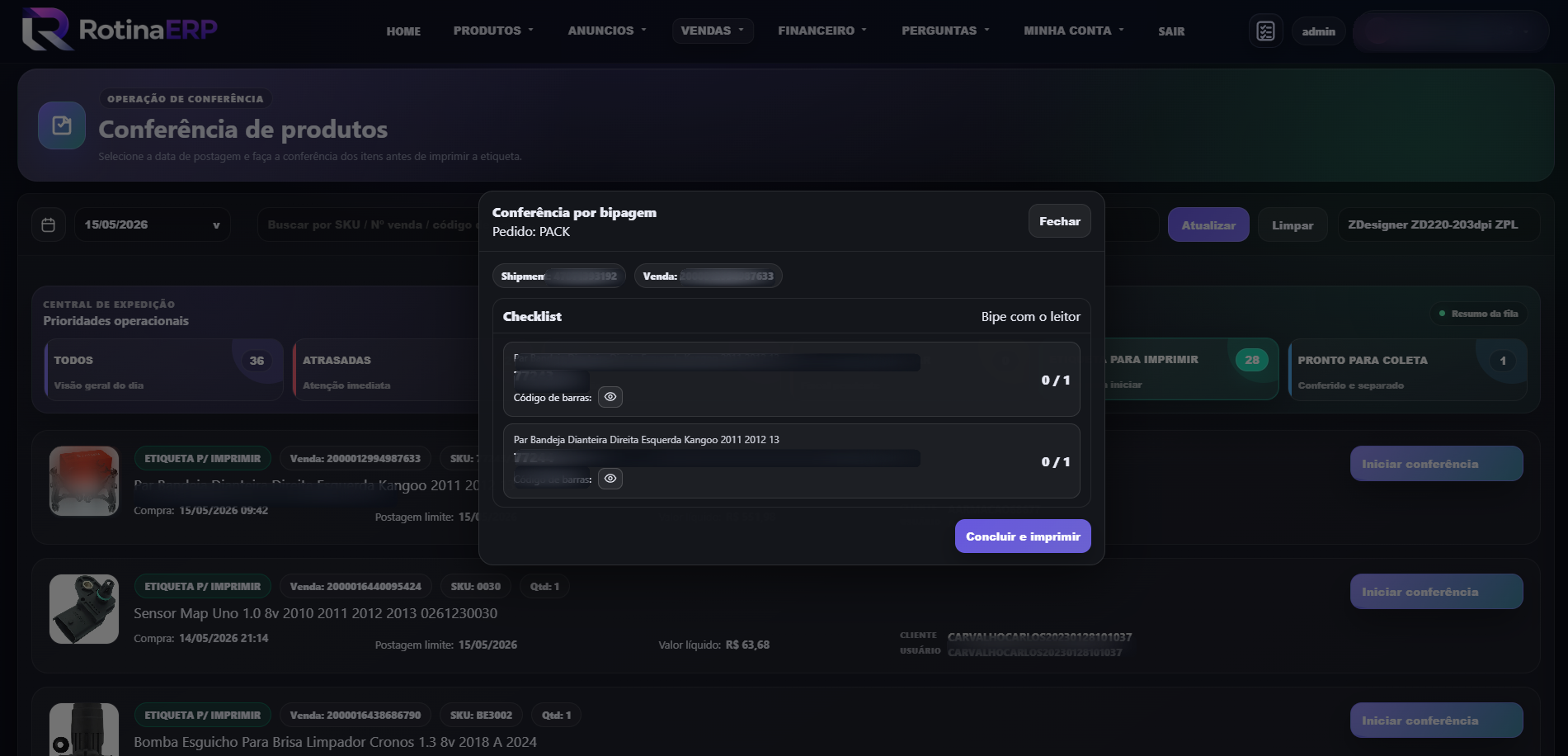Image resolution: width=1568 pixels, height=756 pixels.
Task: Reveal barcode of first checklist item
Action: pyautogui.click(x=610, y=397)
